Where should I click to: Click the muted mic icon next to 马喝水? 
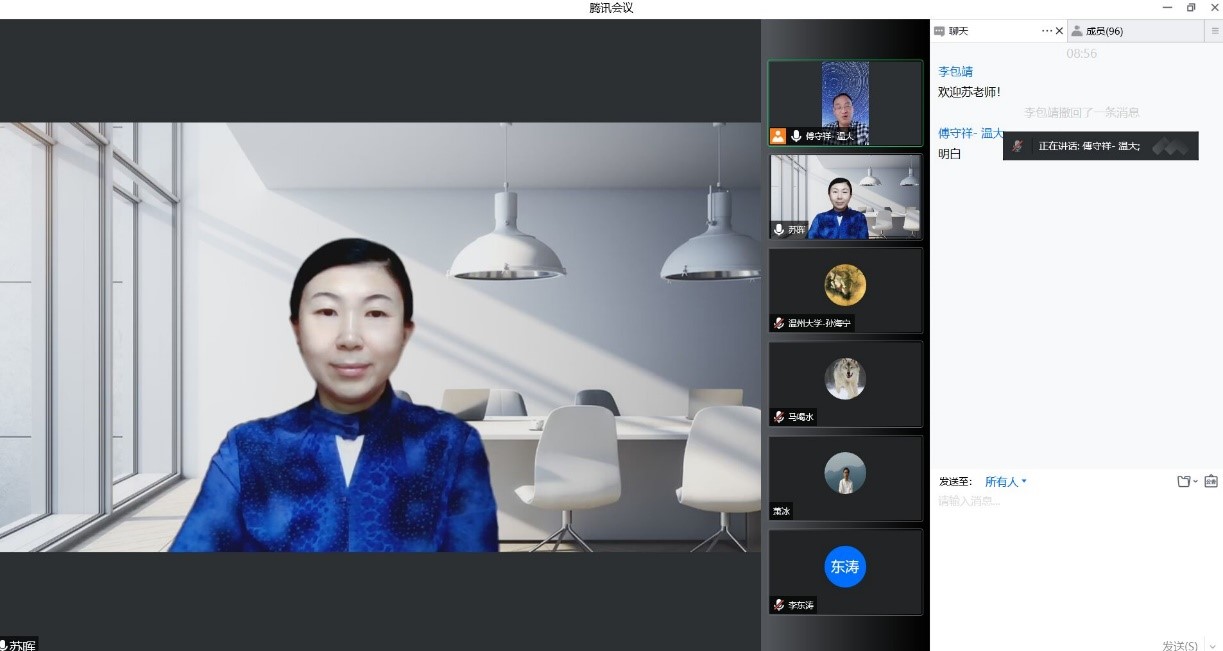click(779, 417)
